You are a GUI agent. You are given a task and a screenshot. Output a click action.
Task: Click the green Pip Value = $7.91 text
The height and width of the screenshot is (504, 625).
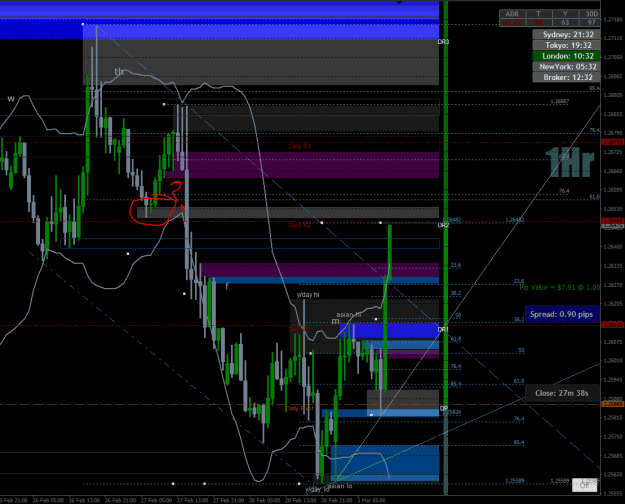click(560, 287)
